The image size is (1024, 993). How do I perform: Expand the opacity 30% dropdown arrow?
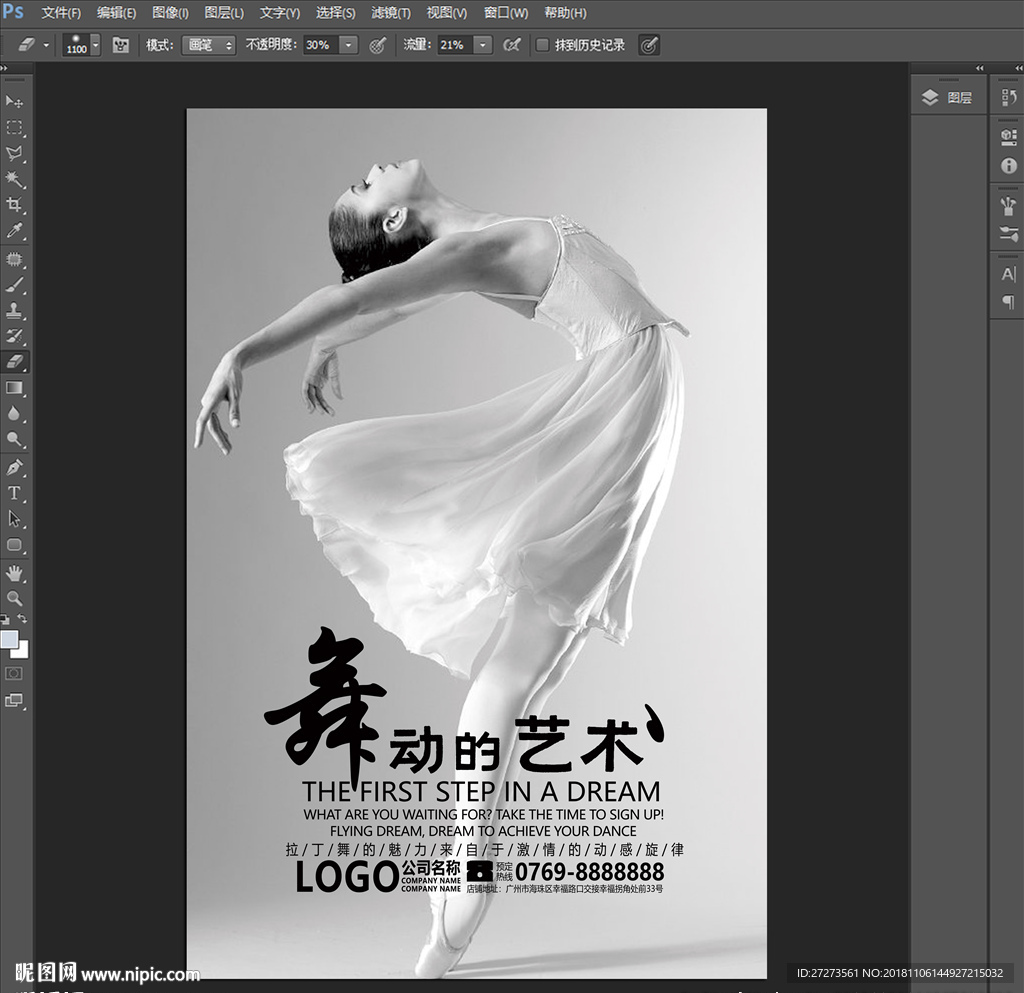pyautogui.click(x=348, y=45)
